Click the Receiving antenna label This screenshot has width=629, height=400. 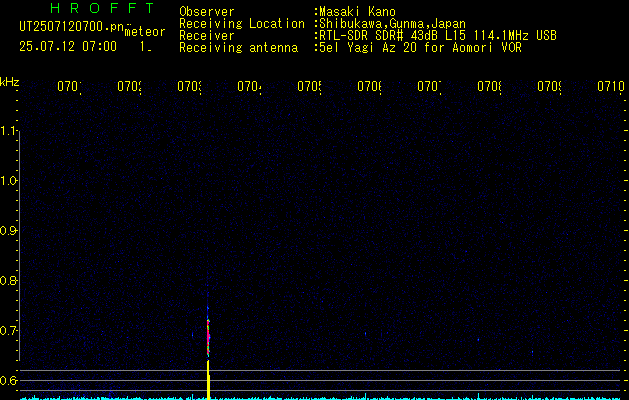[x=238, y=48]
